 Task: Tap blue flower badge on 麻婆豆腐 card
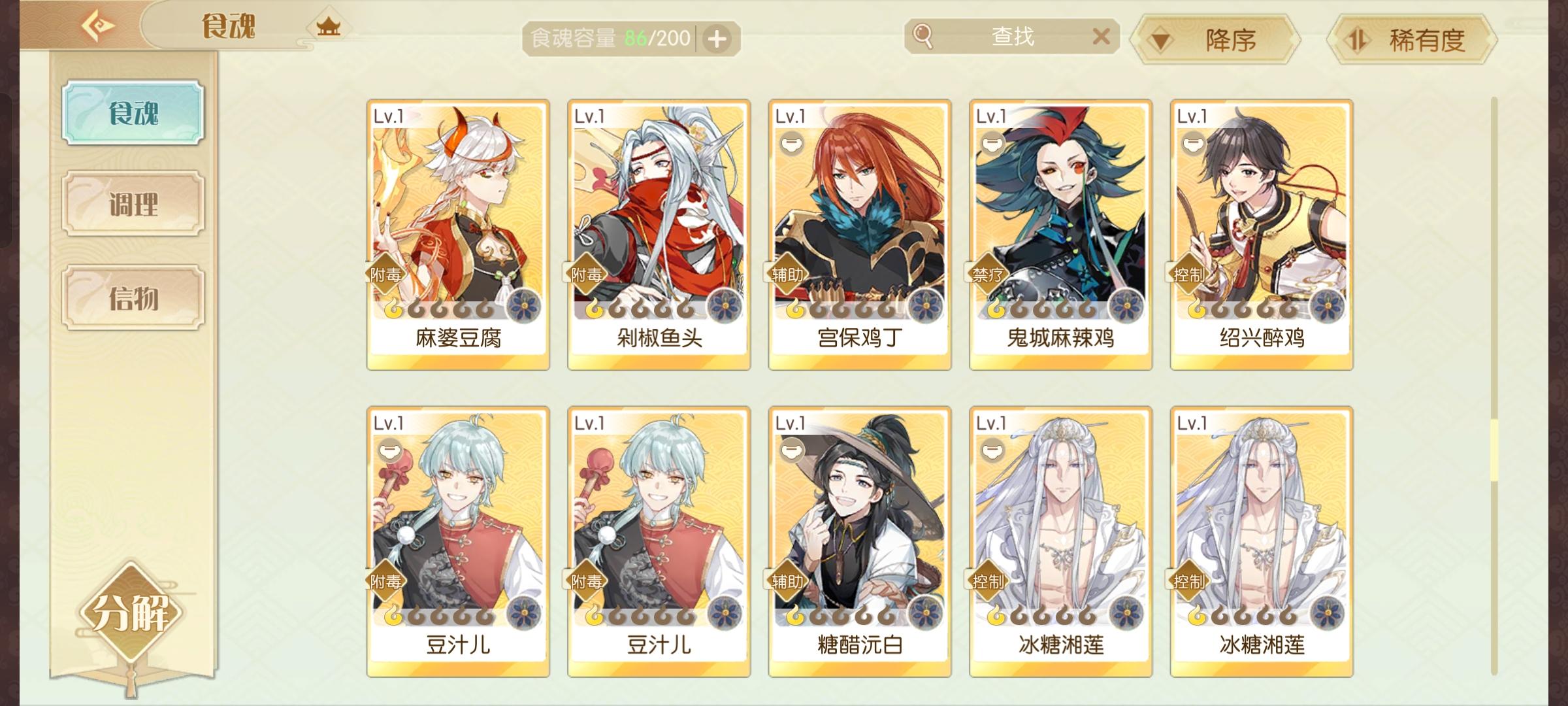523,307
